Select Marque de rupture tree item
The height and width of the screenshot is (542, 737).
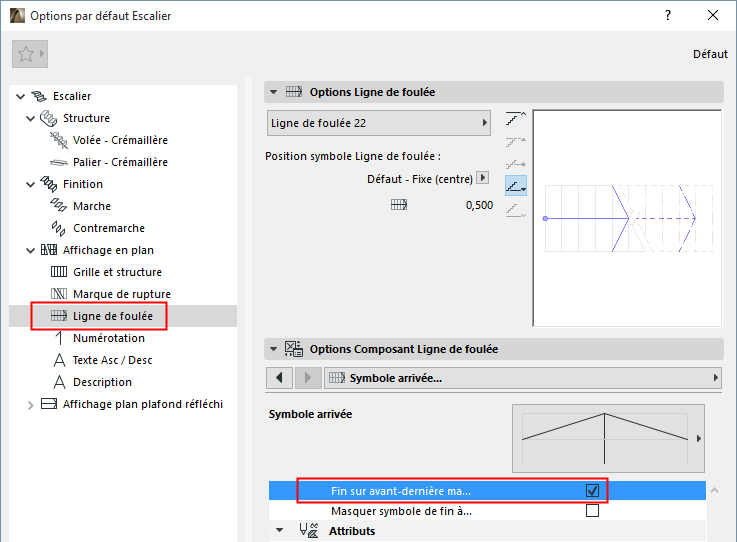tap(122, 294)
